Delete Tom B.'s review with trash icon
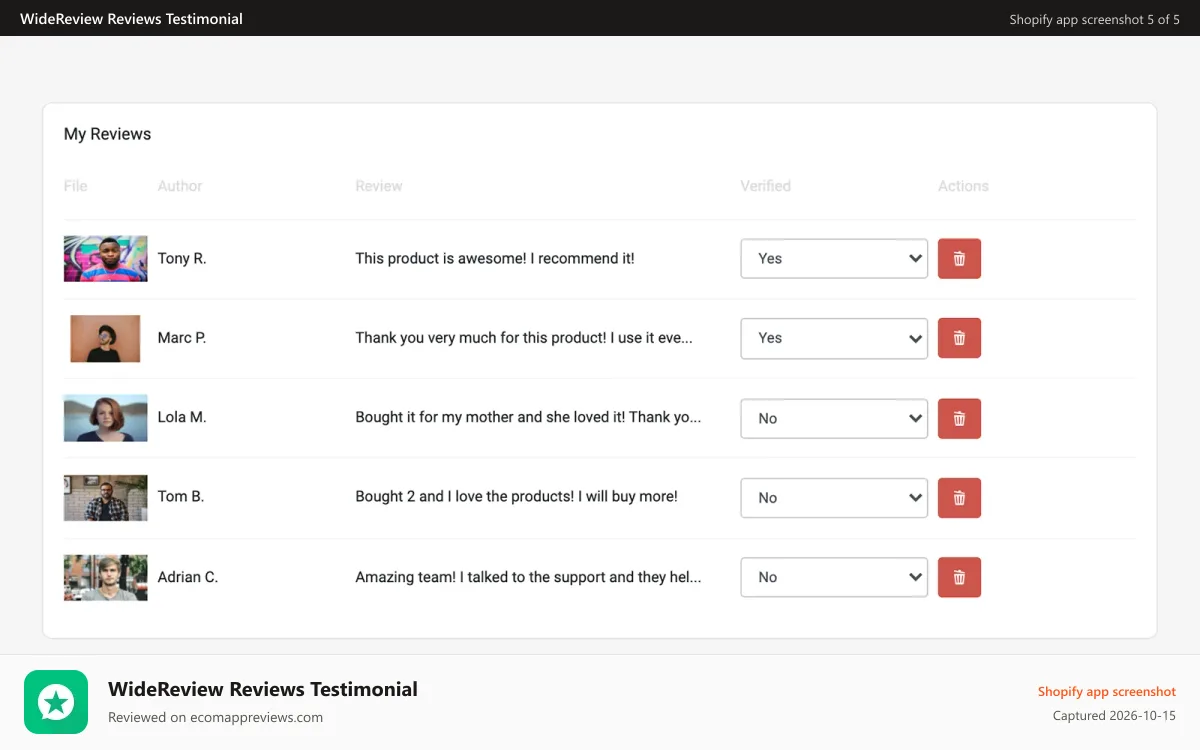The image size is (1200, 750). 959,497
